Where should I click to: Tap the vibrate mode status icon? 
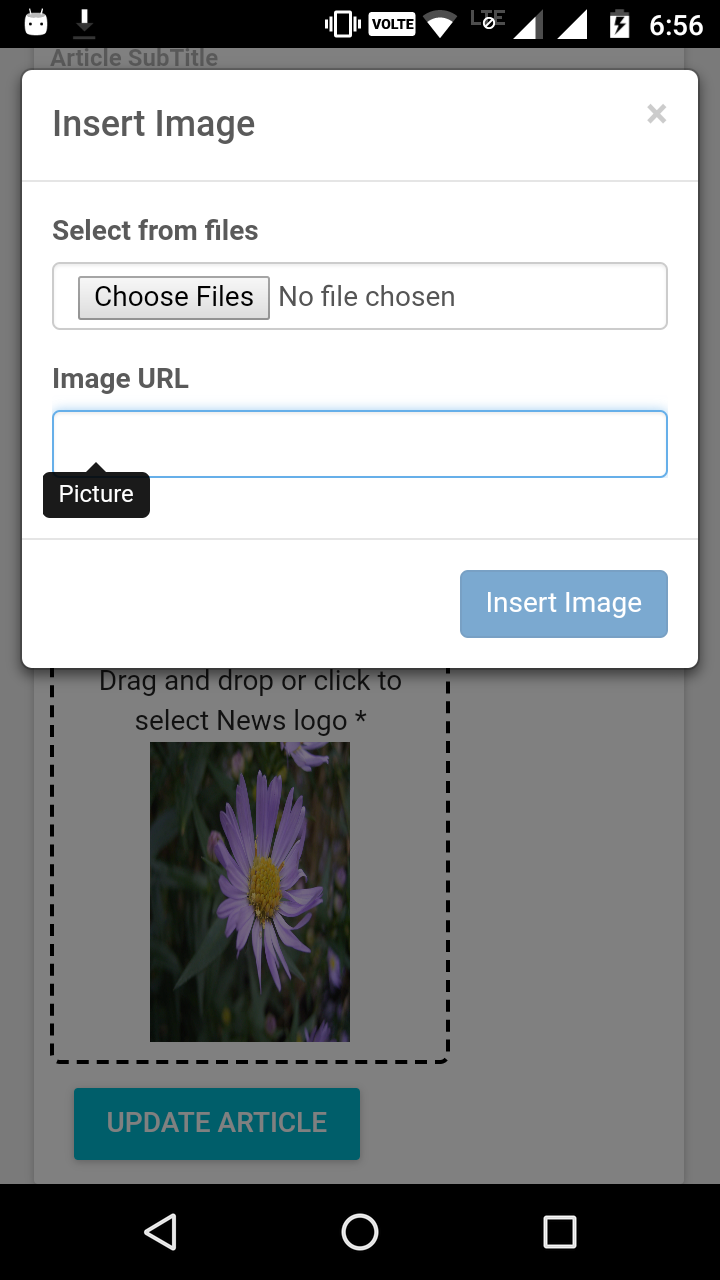[341, 22]
